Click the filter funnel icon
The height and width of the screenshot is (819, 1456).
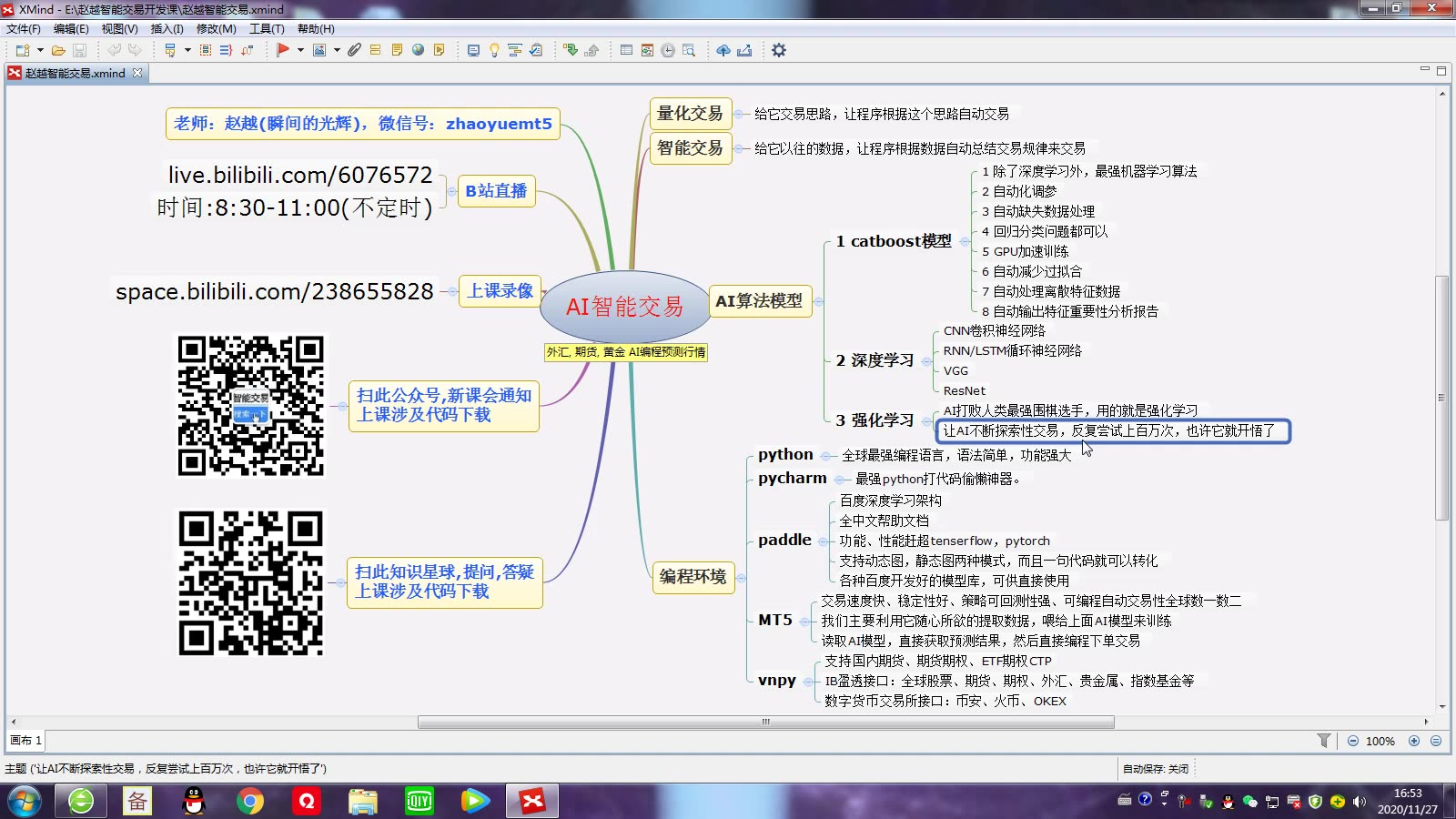tap(1324, 741)
